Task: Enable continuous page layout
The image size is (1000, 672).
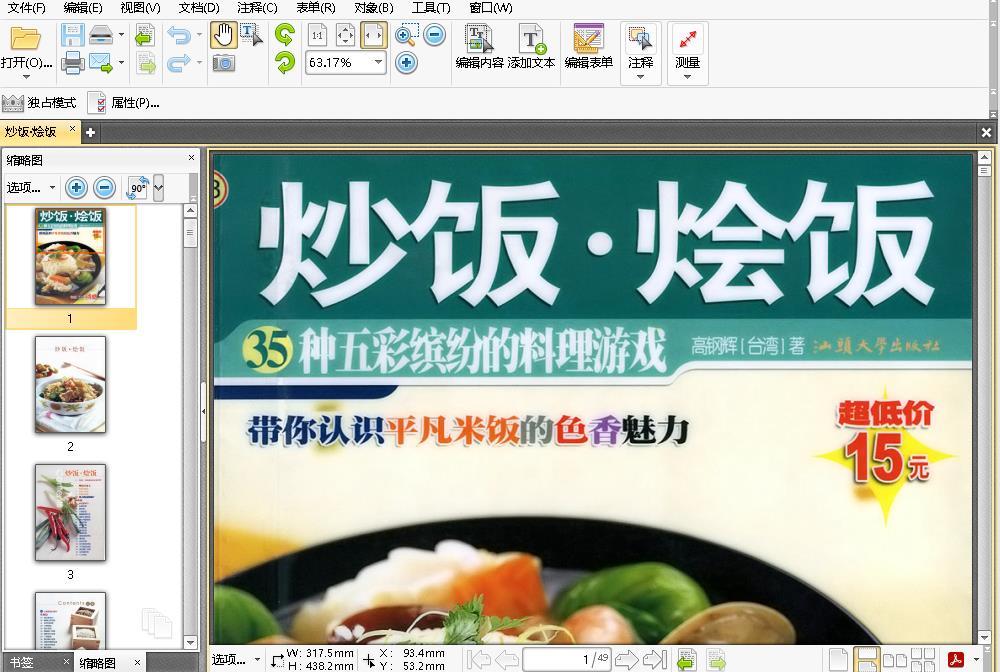Action: (866, 660)
